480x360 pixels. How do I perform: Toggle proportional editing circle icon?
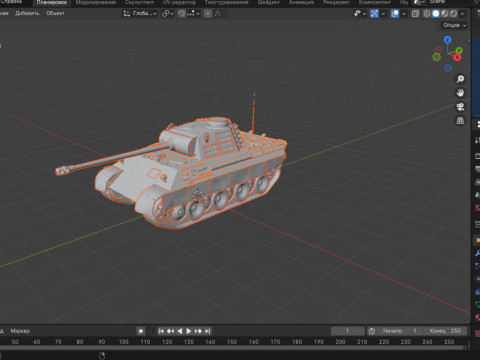[x=208, y=13]
